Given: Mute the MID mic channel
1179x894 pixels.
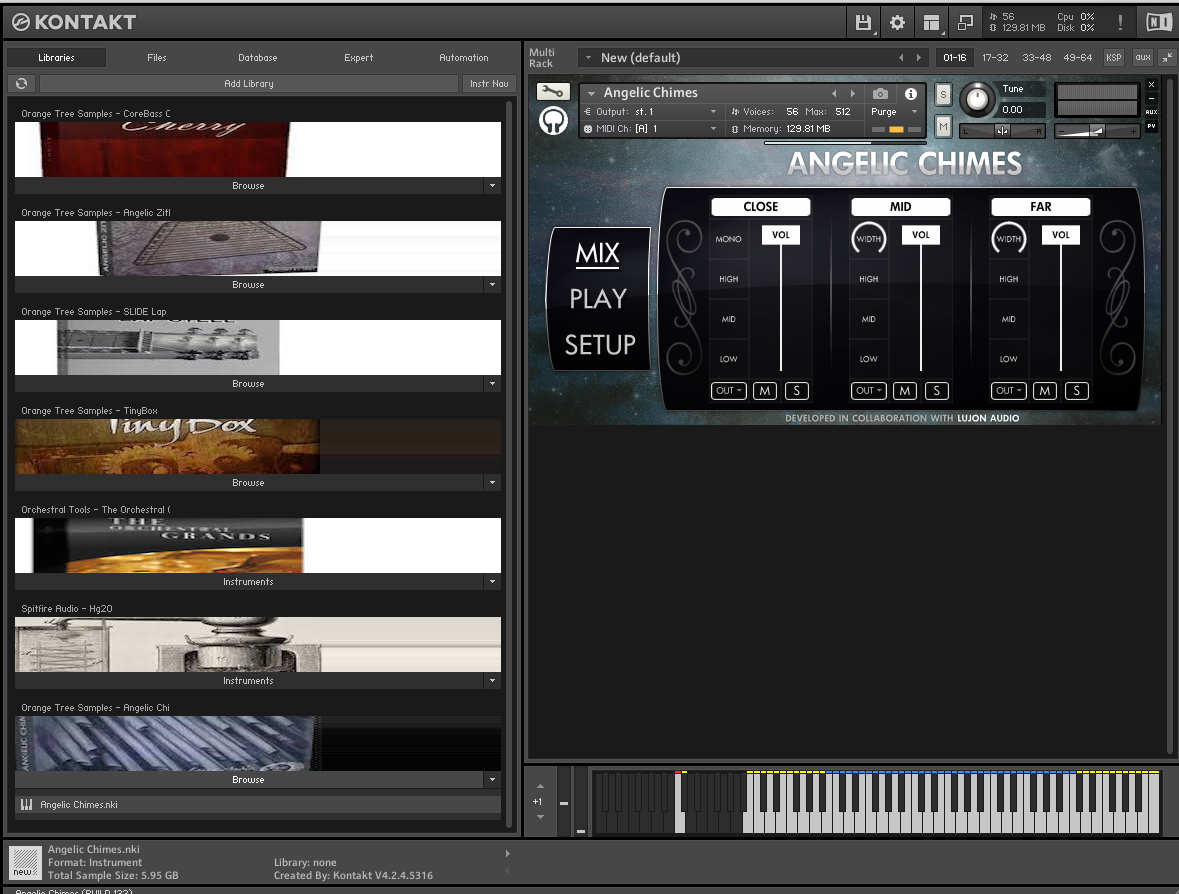Looking at the screenshot, I should click(x=905, y=391).
